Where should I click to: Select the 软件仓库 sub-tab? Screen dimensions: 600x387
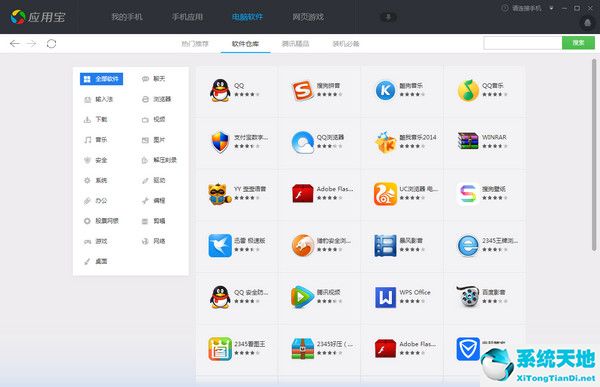(x=245, y=44)
